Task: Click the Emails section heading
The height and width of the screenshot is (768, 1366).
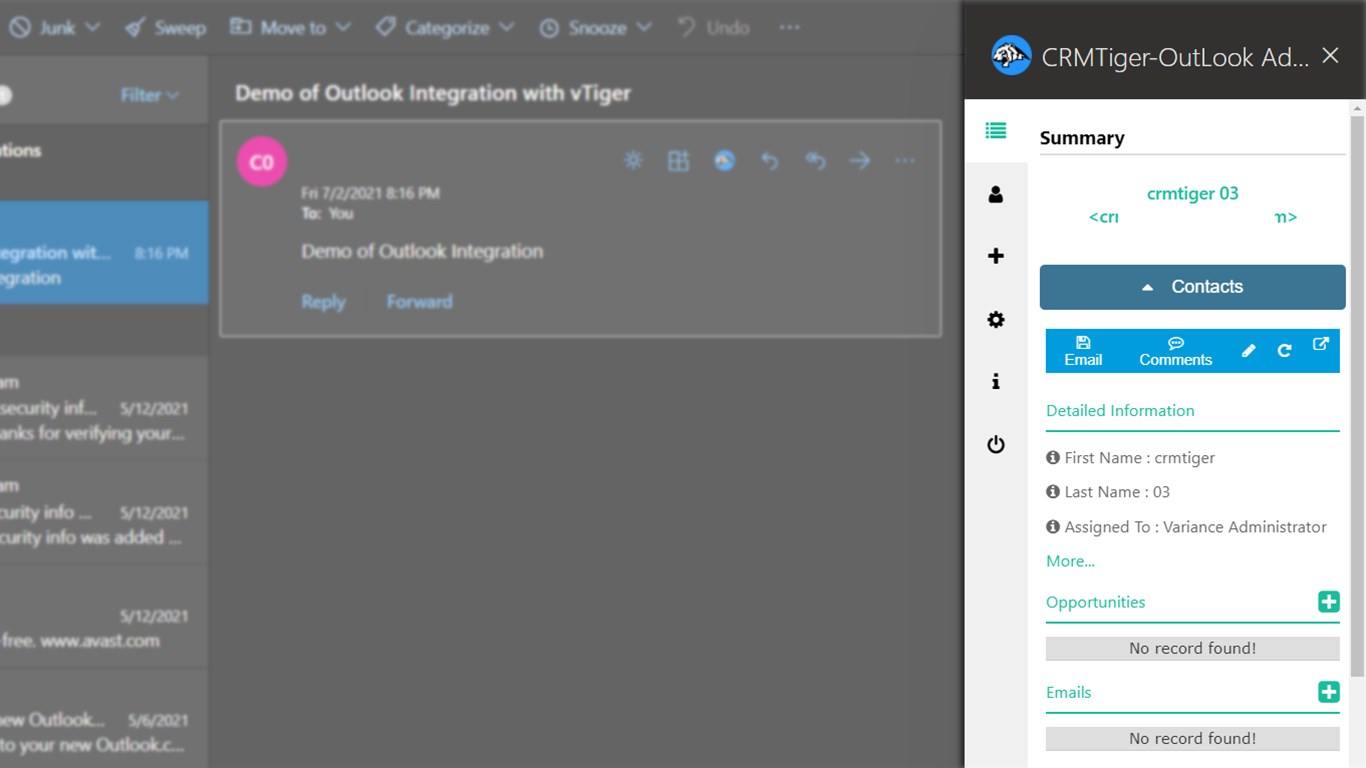Action: [x=1068, y=692]
